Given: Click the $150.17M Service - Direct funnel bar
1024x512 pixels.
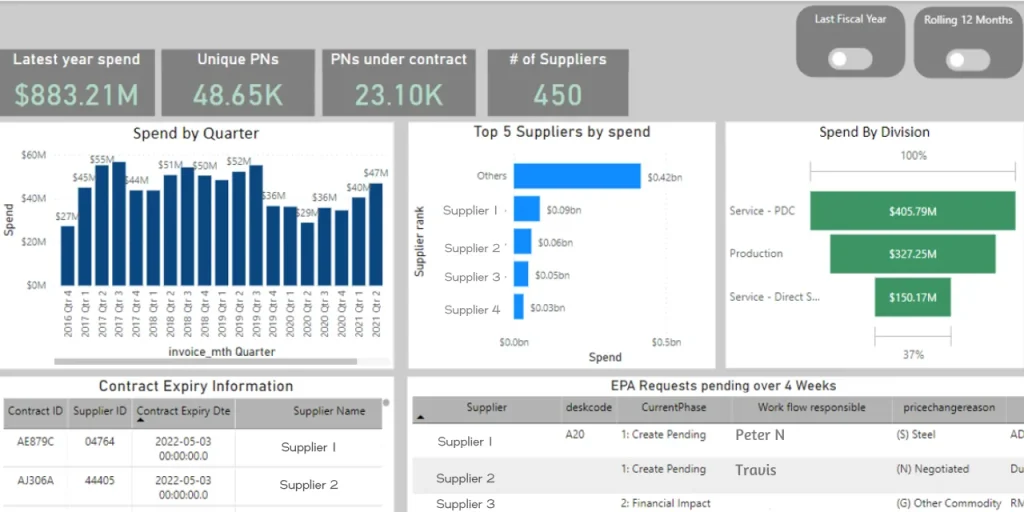Looking at the screenshot, I should [x=911, y=297].
